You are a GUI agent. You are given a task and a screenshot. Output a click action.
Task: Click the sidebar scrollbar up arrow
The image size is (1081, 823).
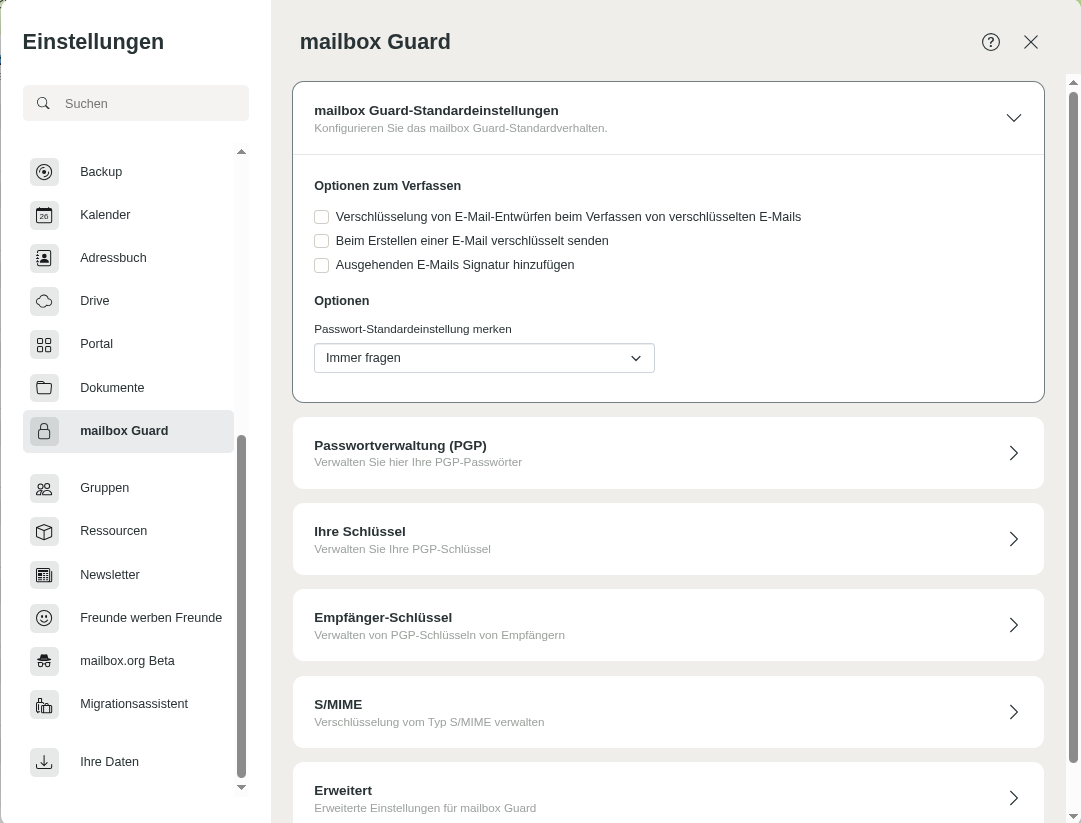pos(241,152)
